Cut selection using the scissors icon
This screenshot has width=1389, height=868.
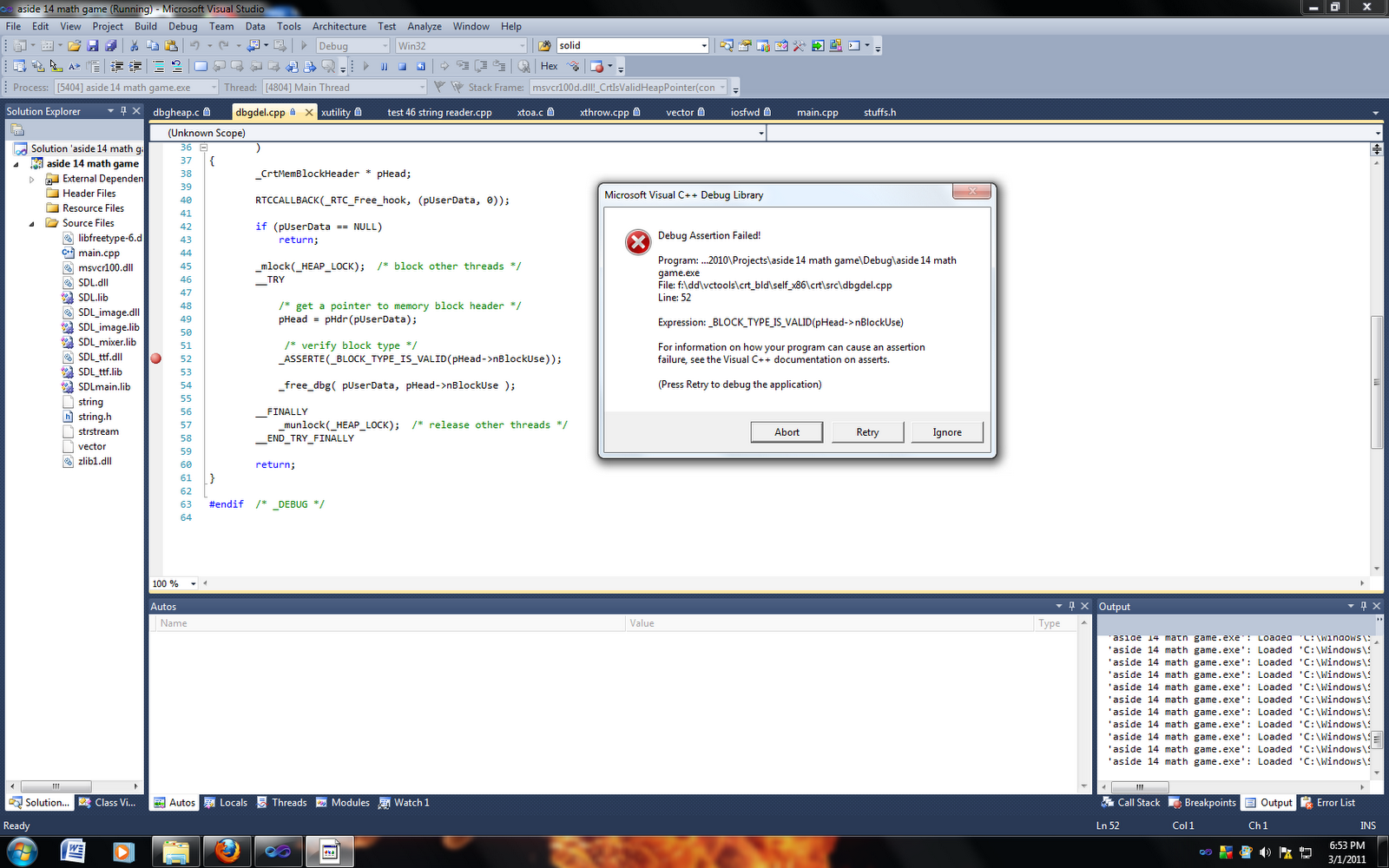pos(135,46)
